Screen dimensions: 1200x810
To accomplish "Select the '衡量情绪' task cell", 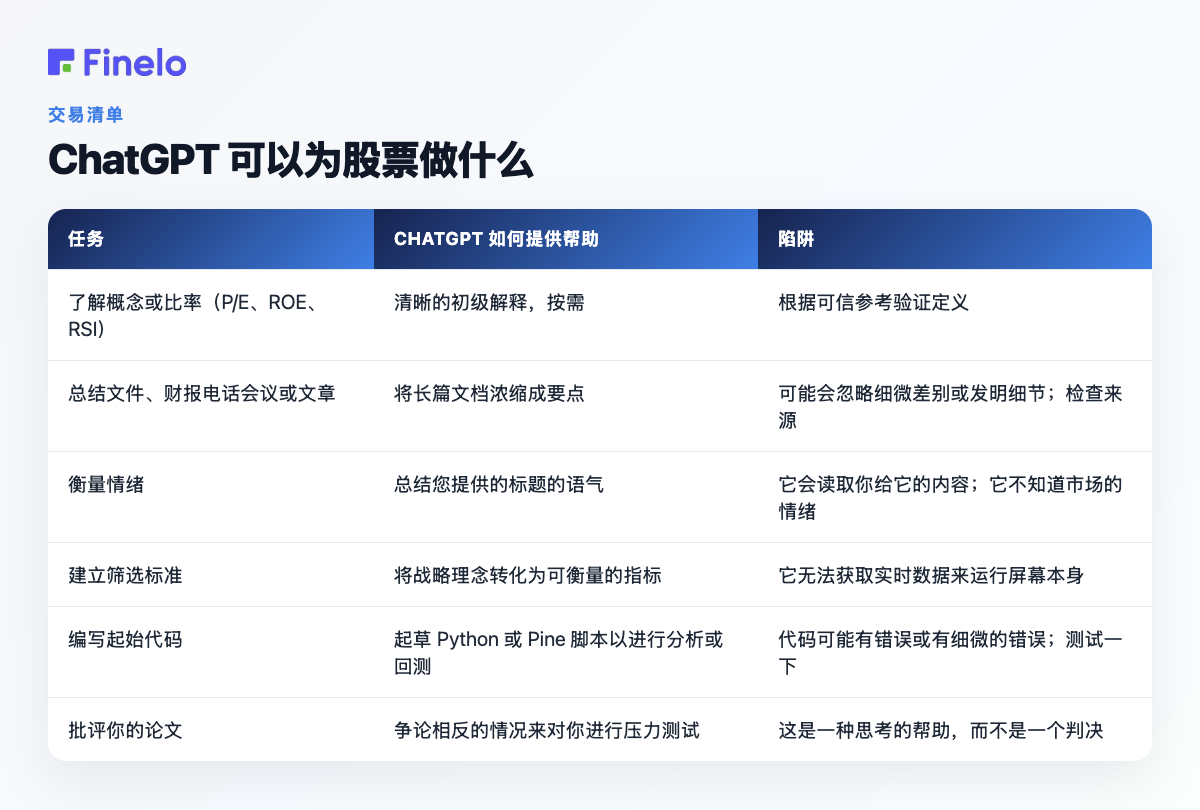I will (211, 497).
